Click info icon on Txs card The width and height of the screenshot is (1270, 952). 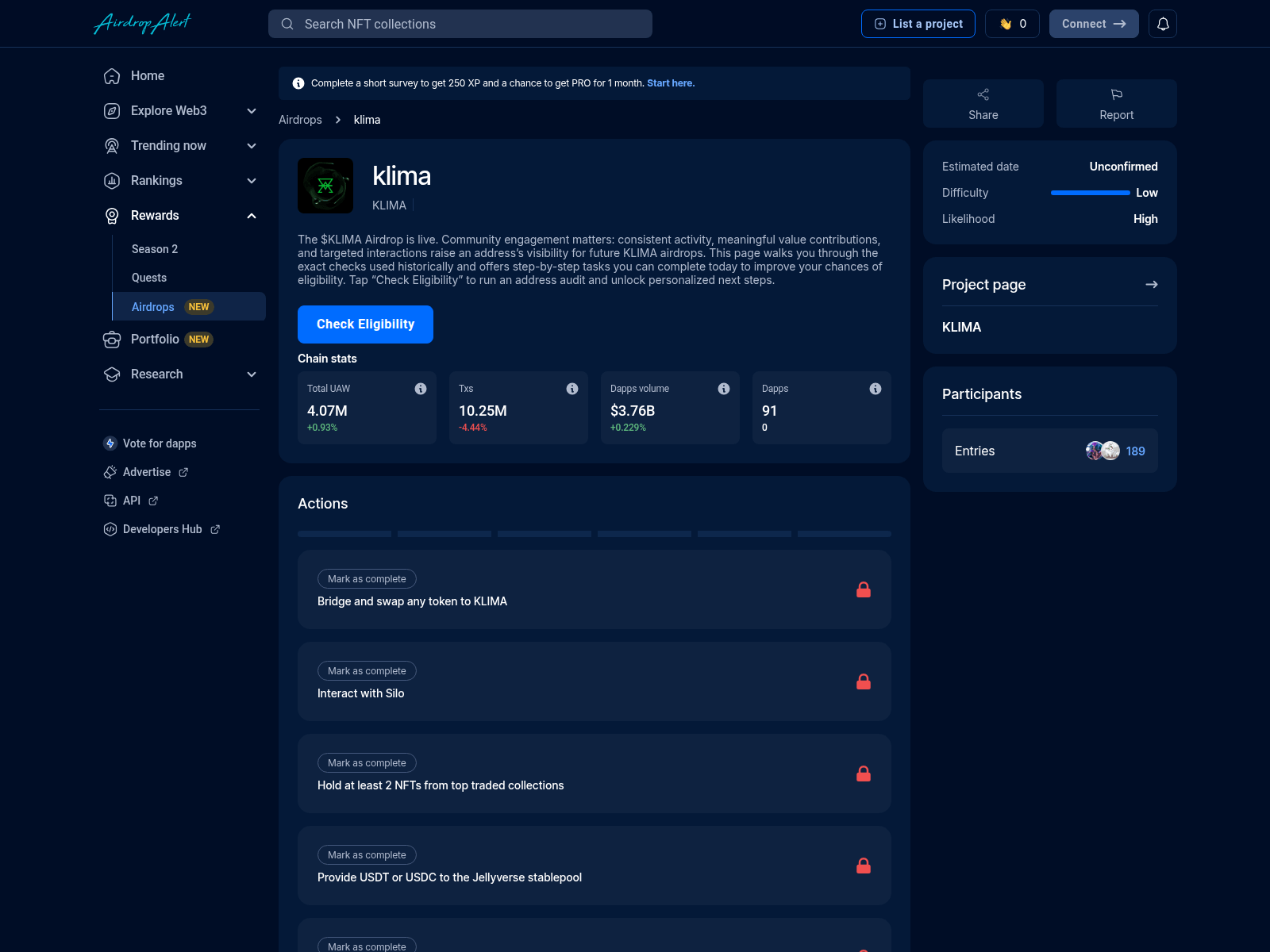pos(572,389)
